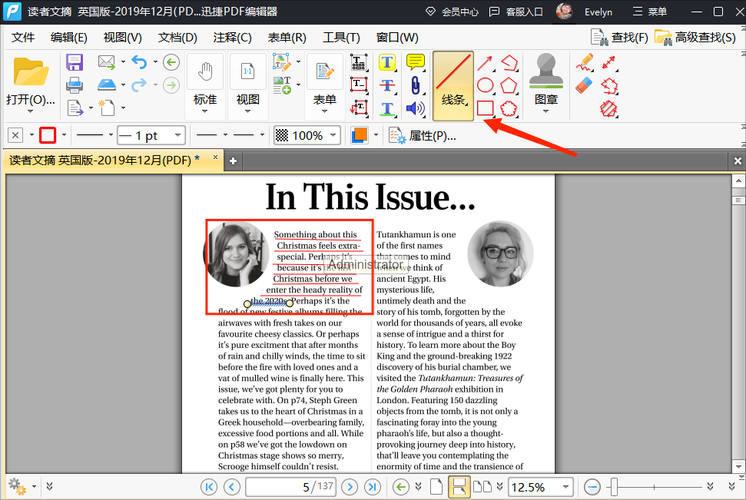Open the line thickness 1 pt dropdown
The image size is (746, 500).
(x=181, y=136)
